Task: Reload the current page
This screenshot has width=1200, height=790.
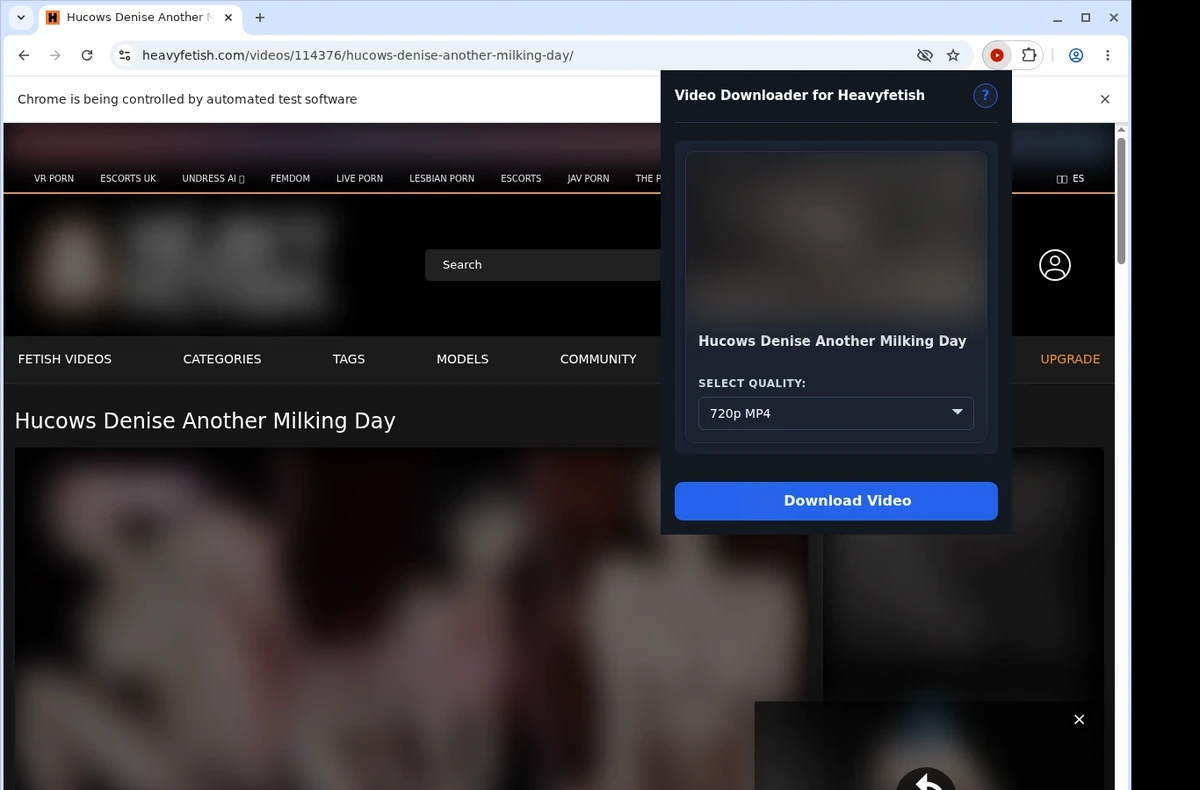Action: point(87,56)
